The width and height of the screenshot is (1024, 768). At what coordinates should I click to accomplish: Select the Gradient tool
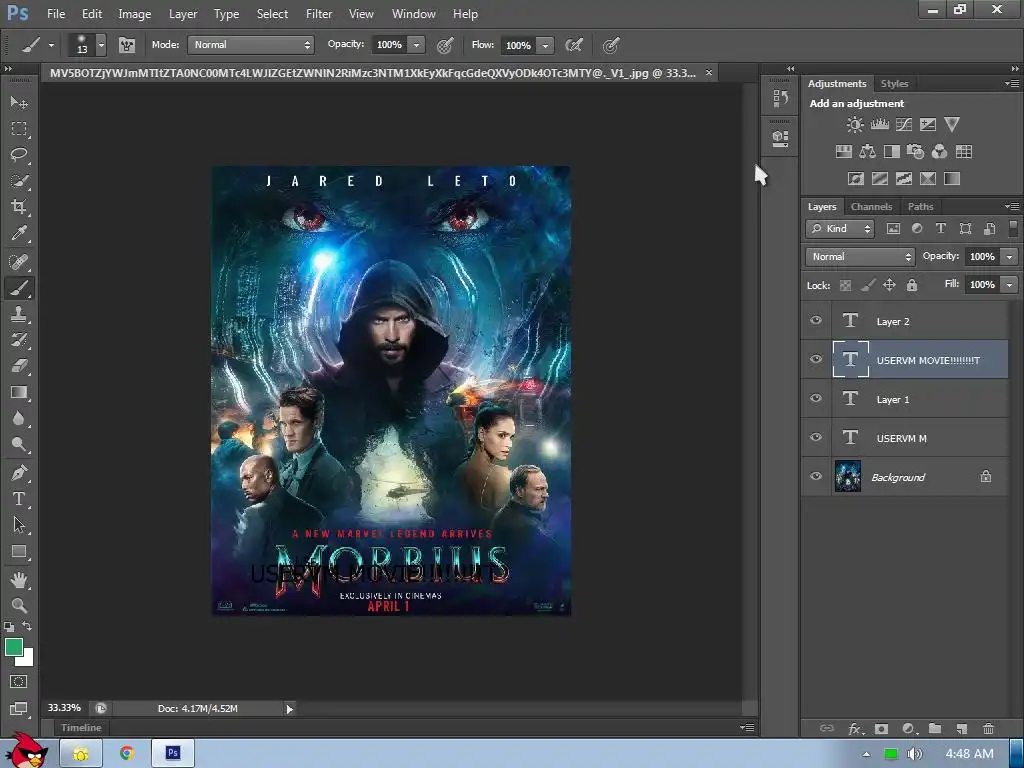click(x=19, y=392)
